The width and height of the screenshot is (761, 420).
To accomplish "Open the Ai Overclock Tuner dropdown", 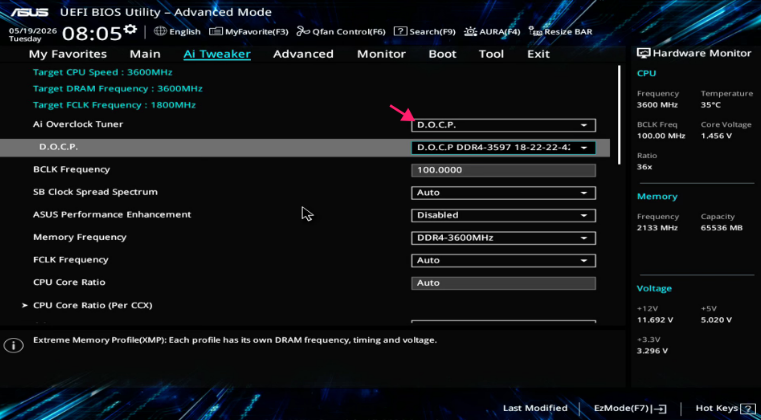I will (503, 125).
